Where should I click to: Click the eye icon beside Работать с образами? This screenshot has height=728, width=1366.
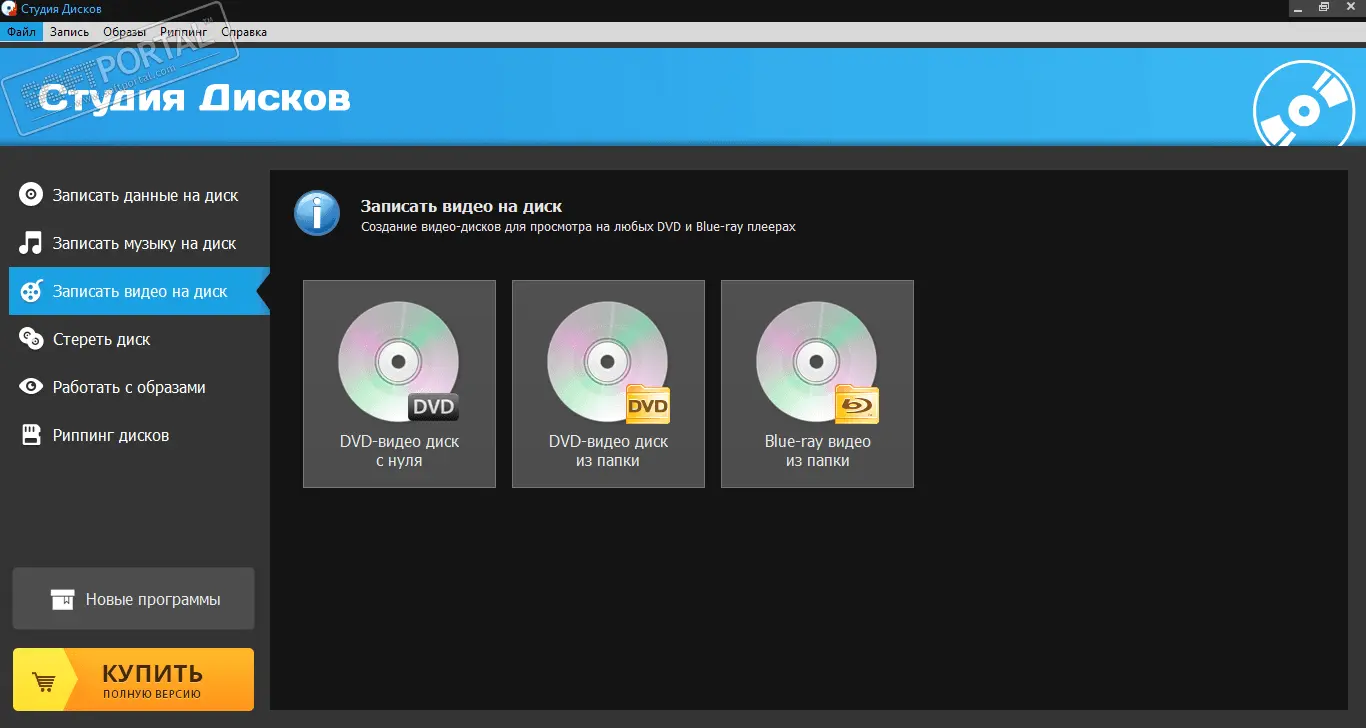pyautogui.click(x=31, y=387)
